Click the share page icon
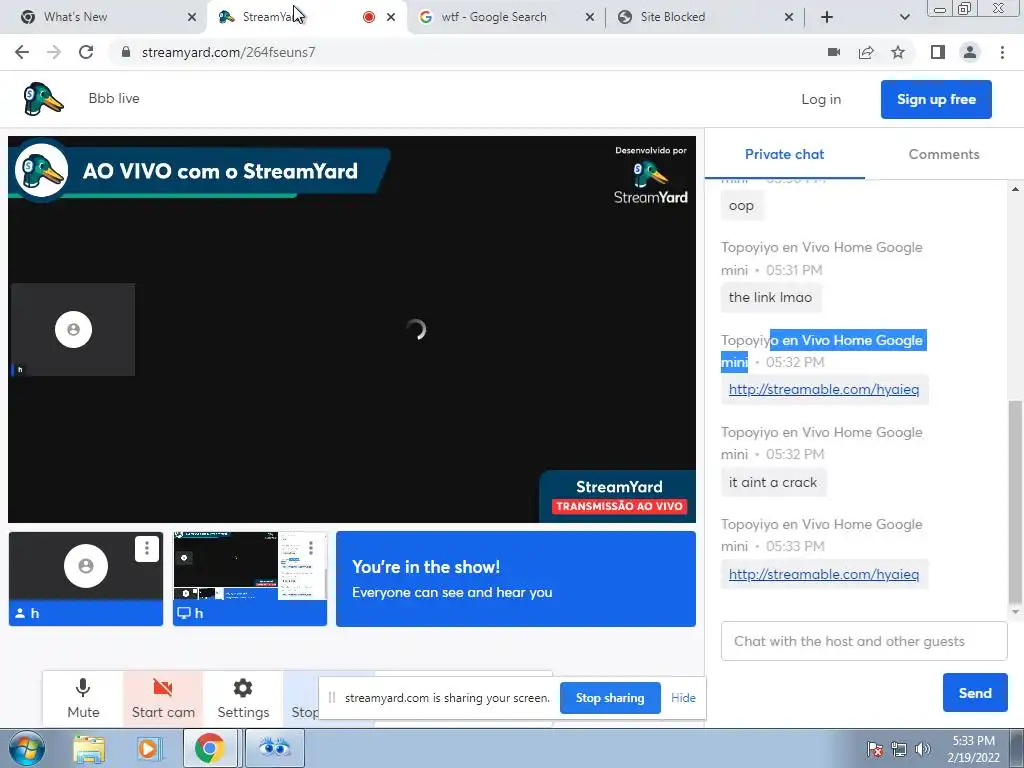Screen dimensions: 1024x768 pos(866,52)
